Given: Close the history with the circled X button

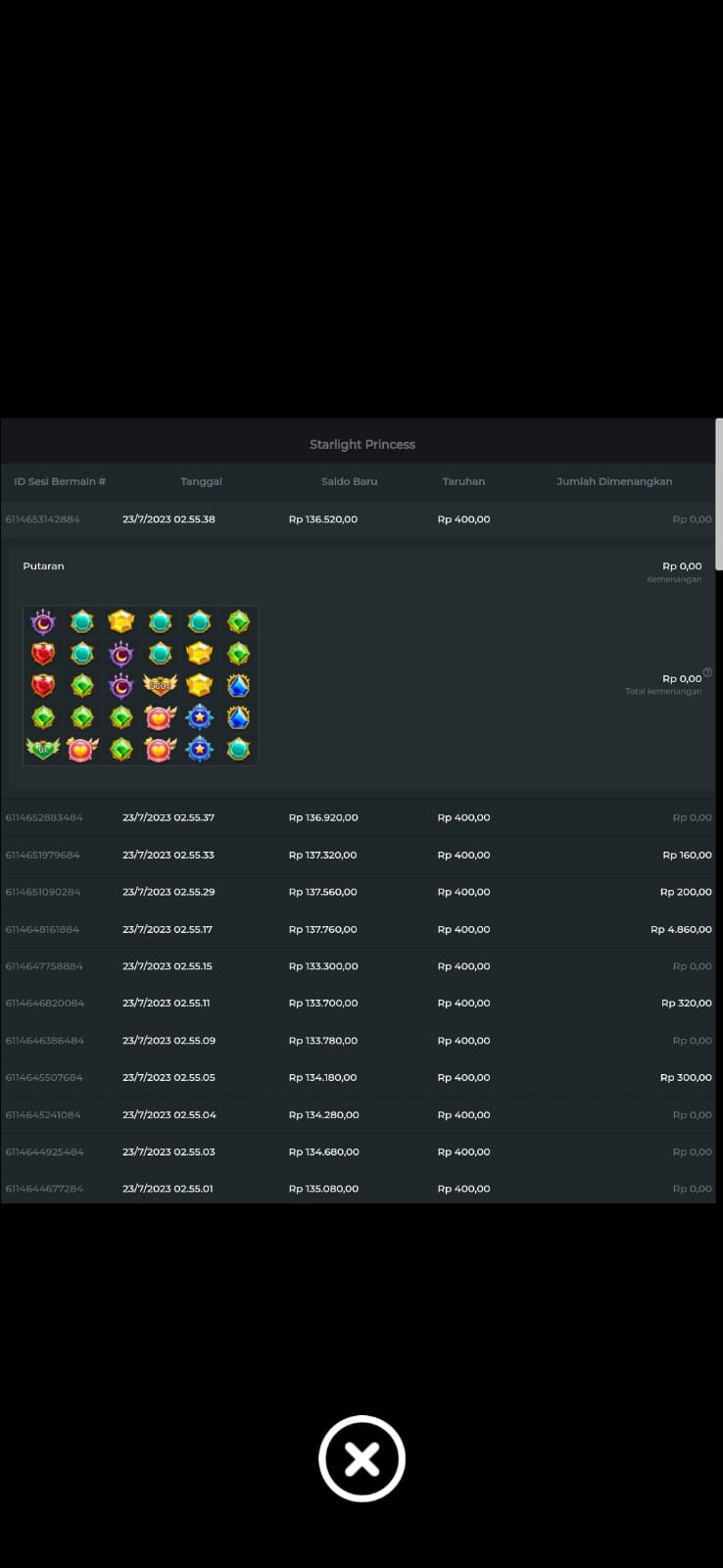Looking at the screenshot, I should pyautogui.click(x=361, y=1458).
